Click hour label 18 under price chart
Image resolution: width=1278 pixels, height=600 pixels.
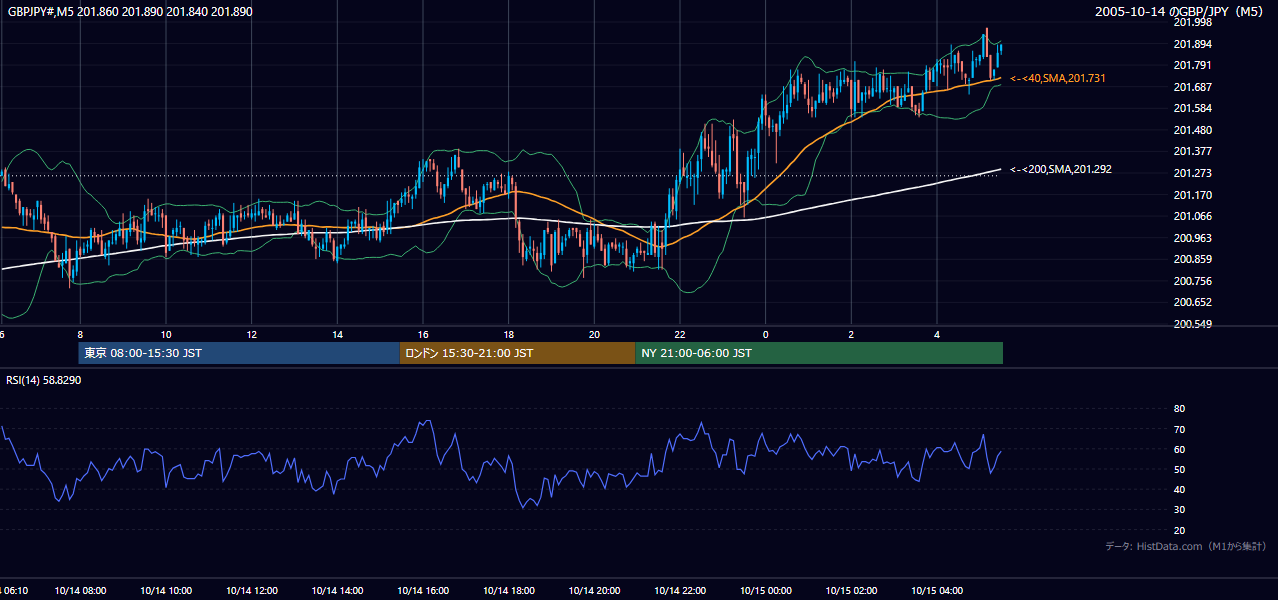tap(509, 335)
